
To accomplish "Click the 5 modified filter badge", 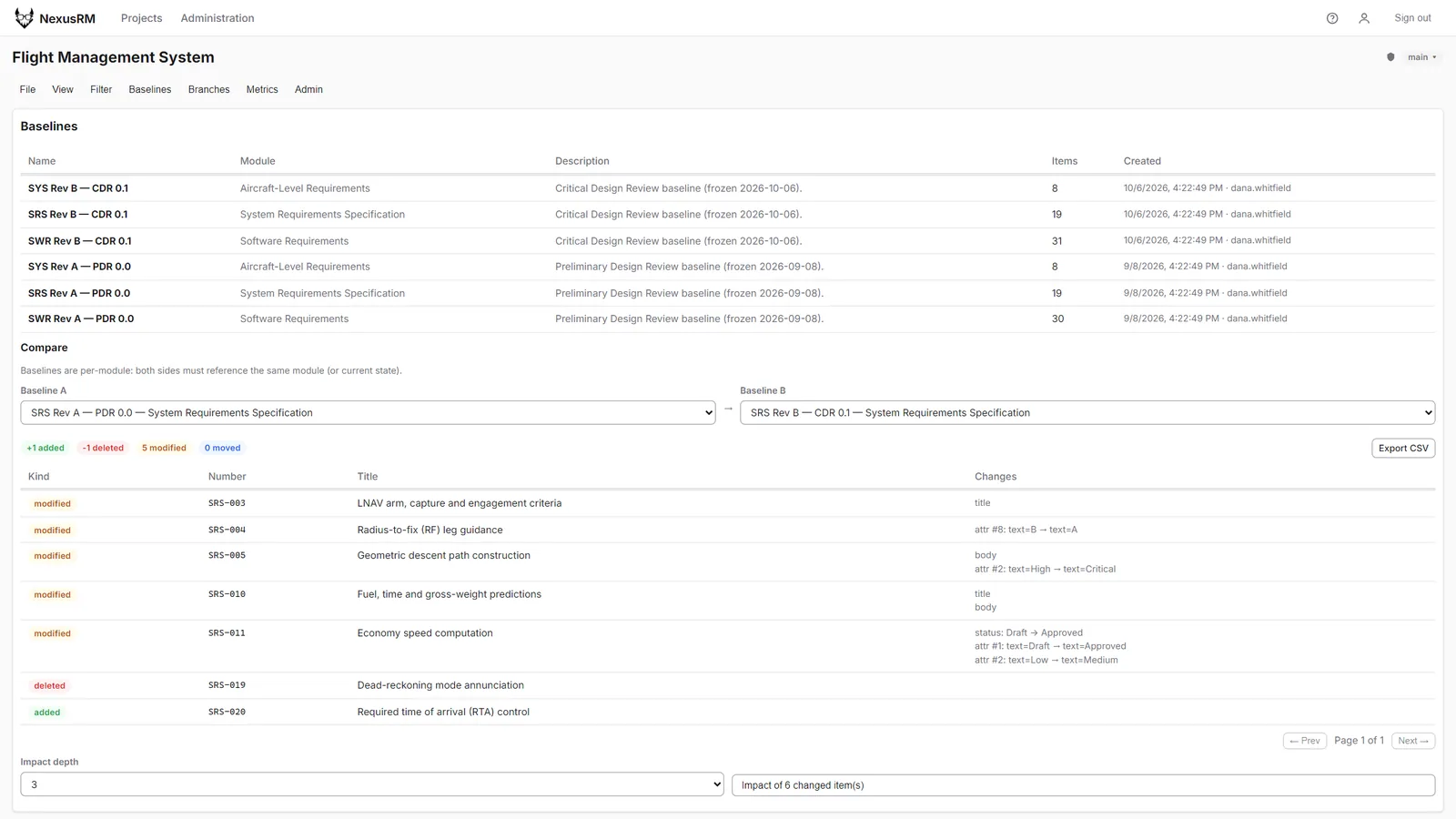I will pos(164,449).
